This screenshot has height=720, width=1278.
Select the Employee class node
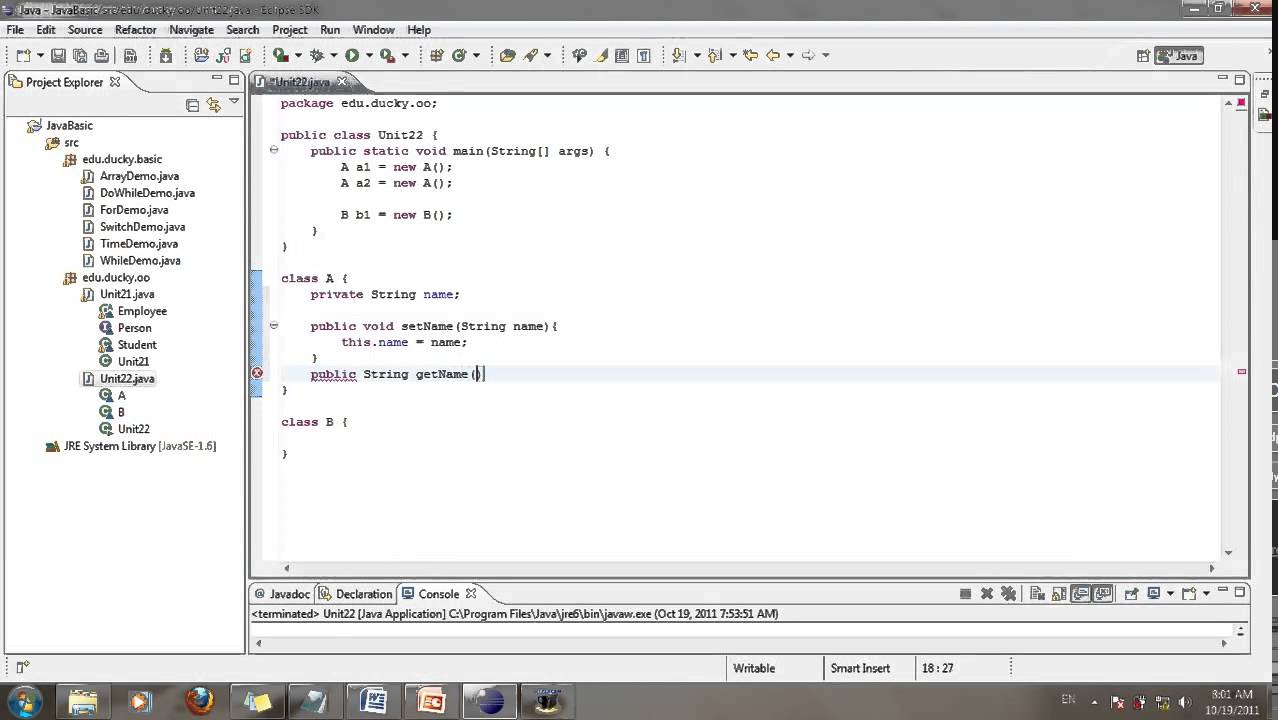[x=142, y=311]
